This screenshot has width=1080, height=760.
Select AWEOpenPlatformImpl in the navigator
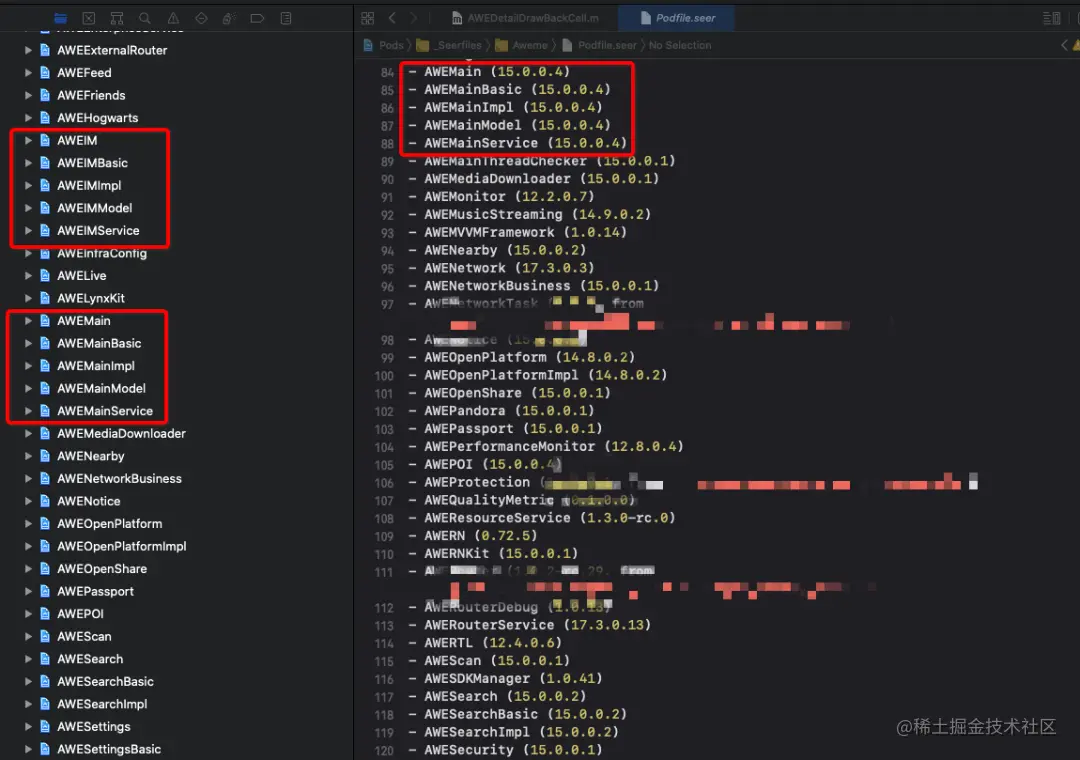tap(121, 546)
